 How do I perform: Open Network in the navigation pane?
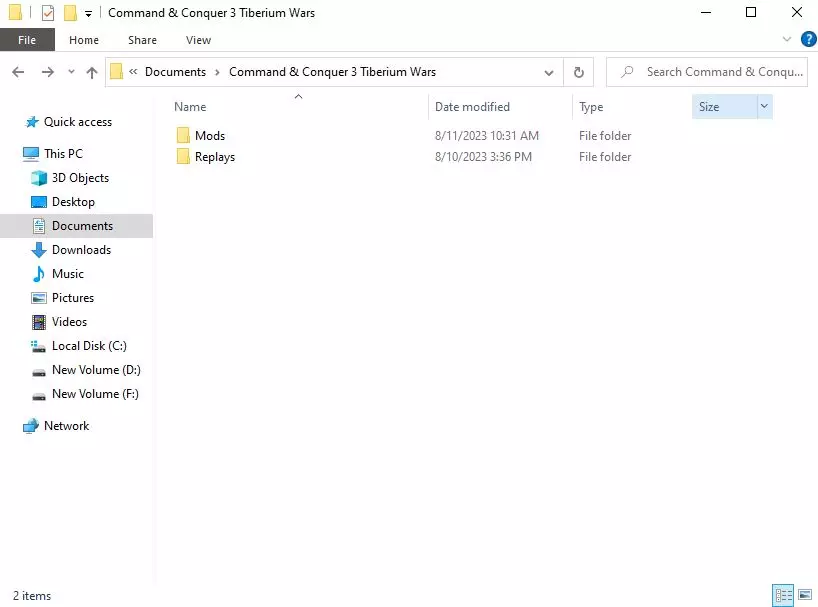66,426
